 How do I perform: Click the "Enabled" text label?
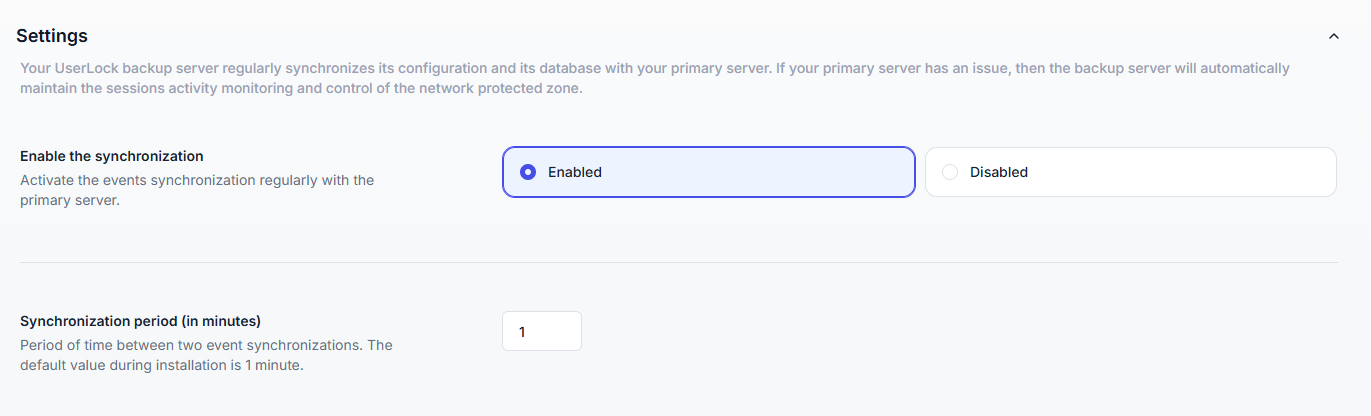(575, 172)
